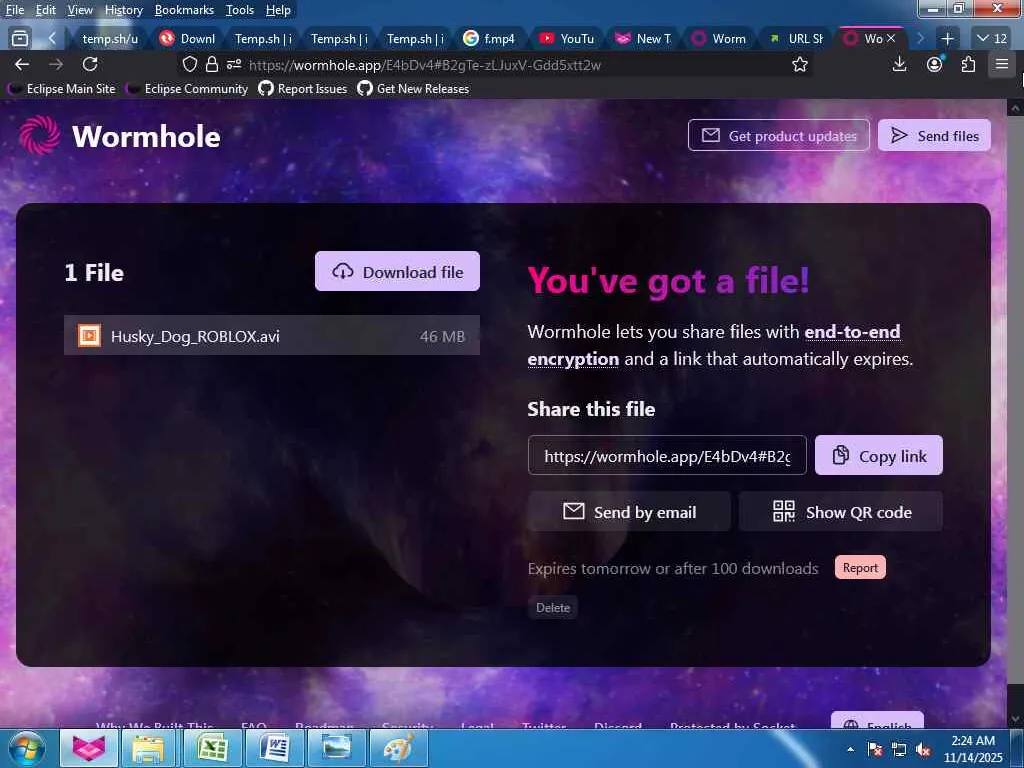The width and height of the screenshot is (1024, 768).
Task: Click the Action Center flag tray icon
Action: [x=875, y=750]
